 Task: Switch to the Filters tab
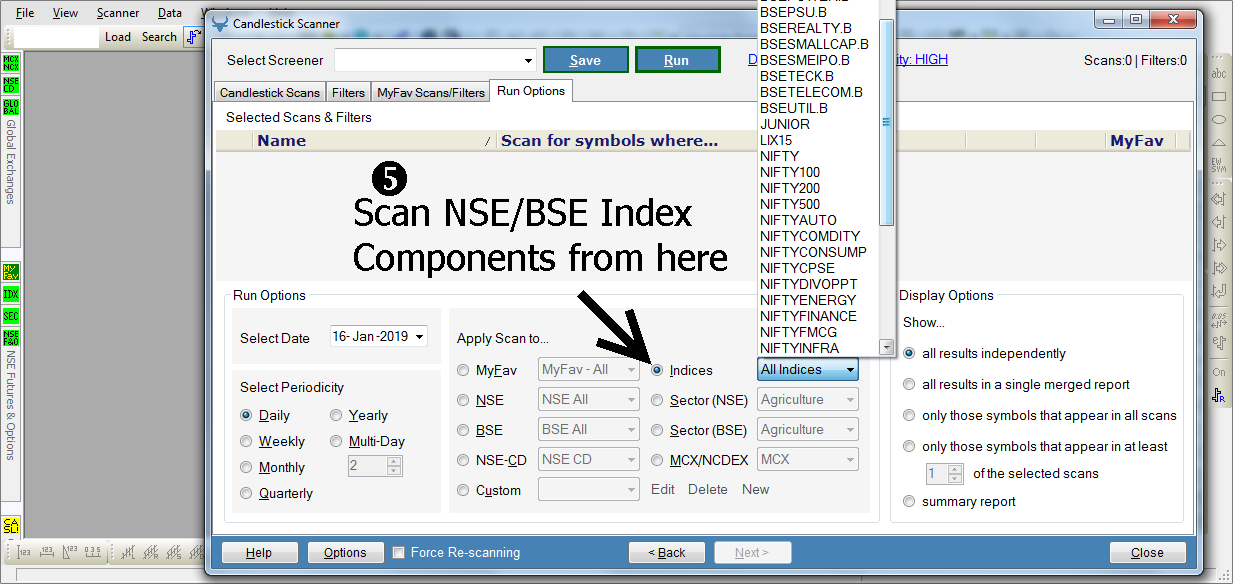(348, 92)
